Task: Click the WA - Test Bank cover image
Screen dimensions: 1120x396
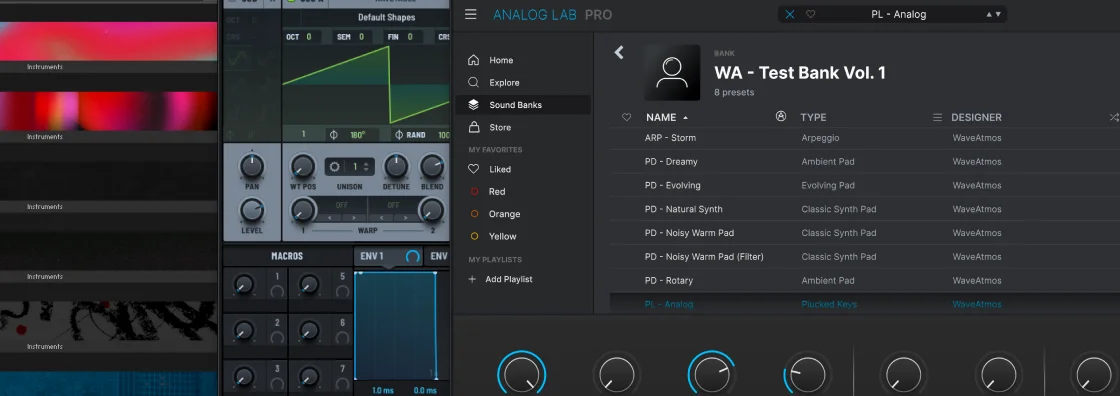Action: pos(671,72)
